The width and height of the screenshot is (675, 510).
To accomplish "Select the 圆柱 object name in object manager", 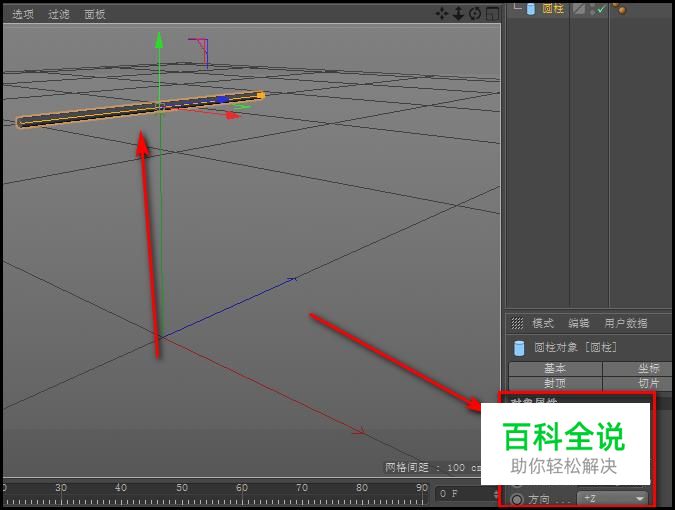I will [x=553, y=8].
